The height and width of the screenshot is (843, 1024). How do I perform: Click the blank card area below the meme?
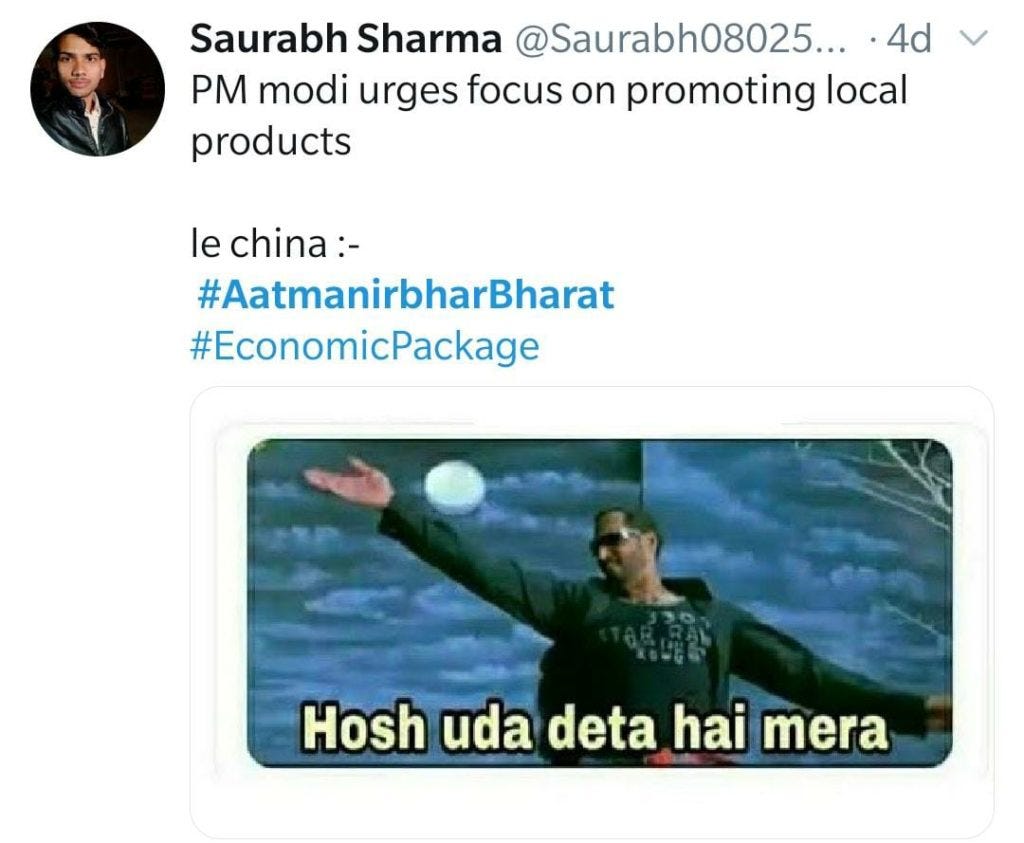point(591,802)
